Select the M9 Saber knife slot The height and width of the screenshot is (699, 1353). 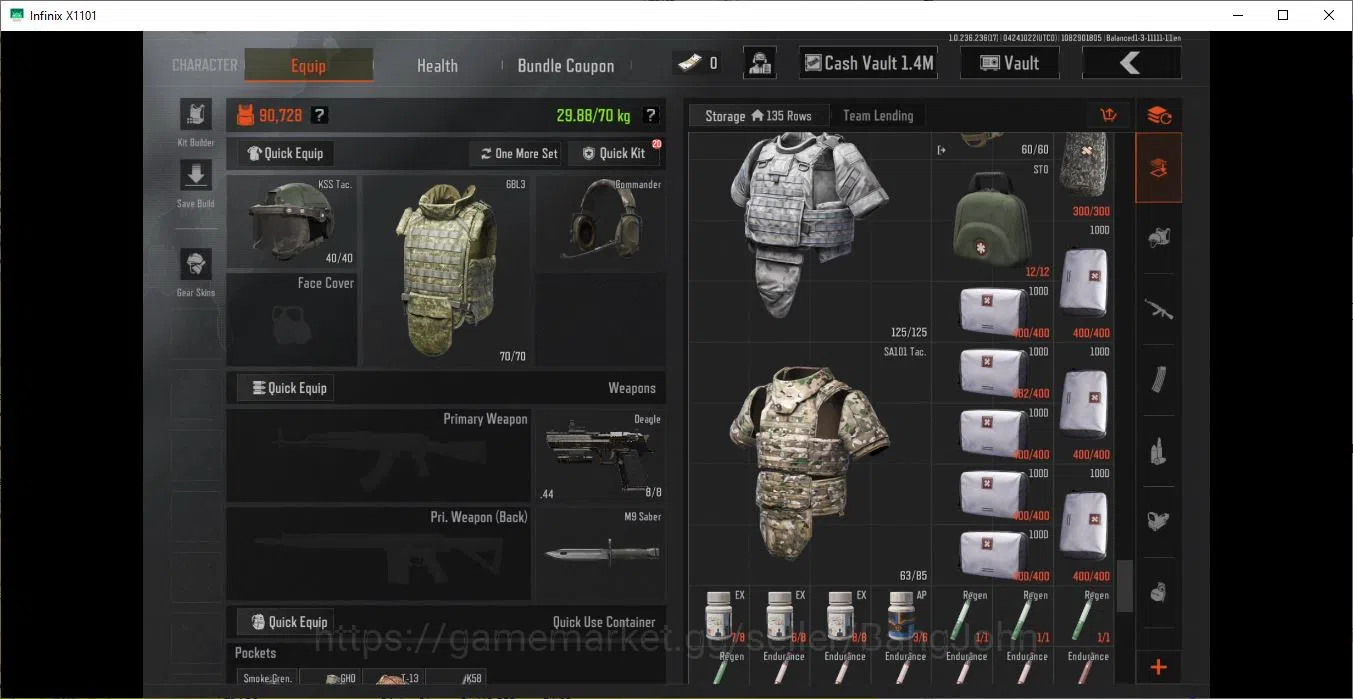pyautogui.click(x=600, y=553)
